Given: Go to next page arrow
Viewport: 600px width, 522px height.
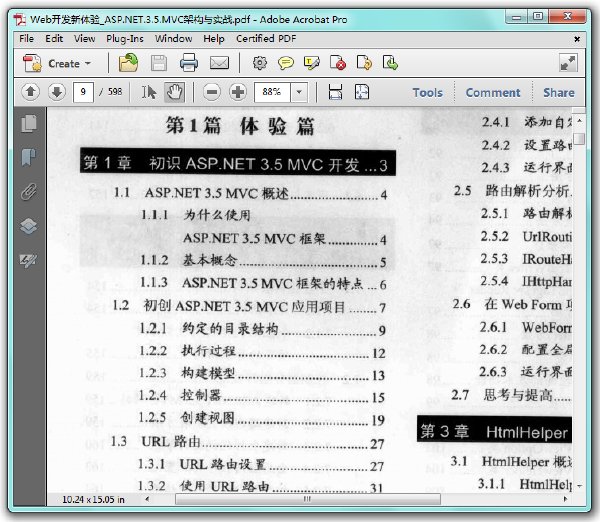Looking at the screenshot, I should [57, 92].
